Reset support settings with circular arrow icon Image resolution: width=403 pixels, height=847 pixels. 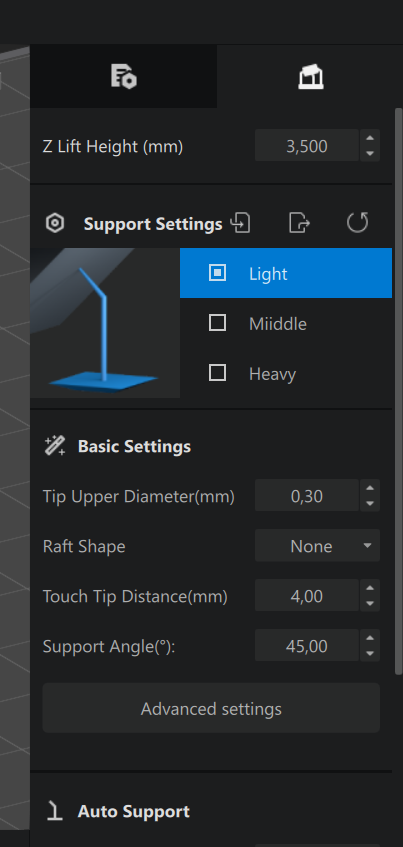coord(357,223)
